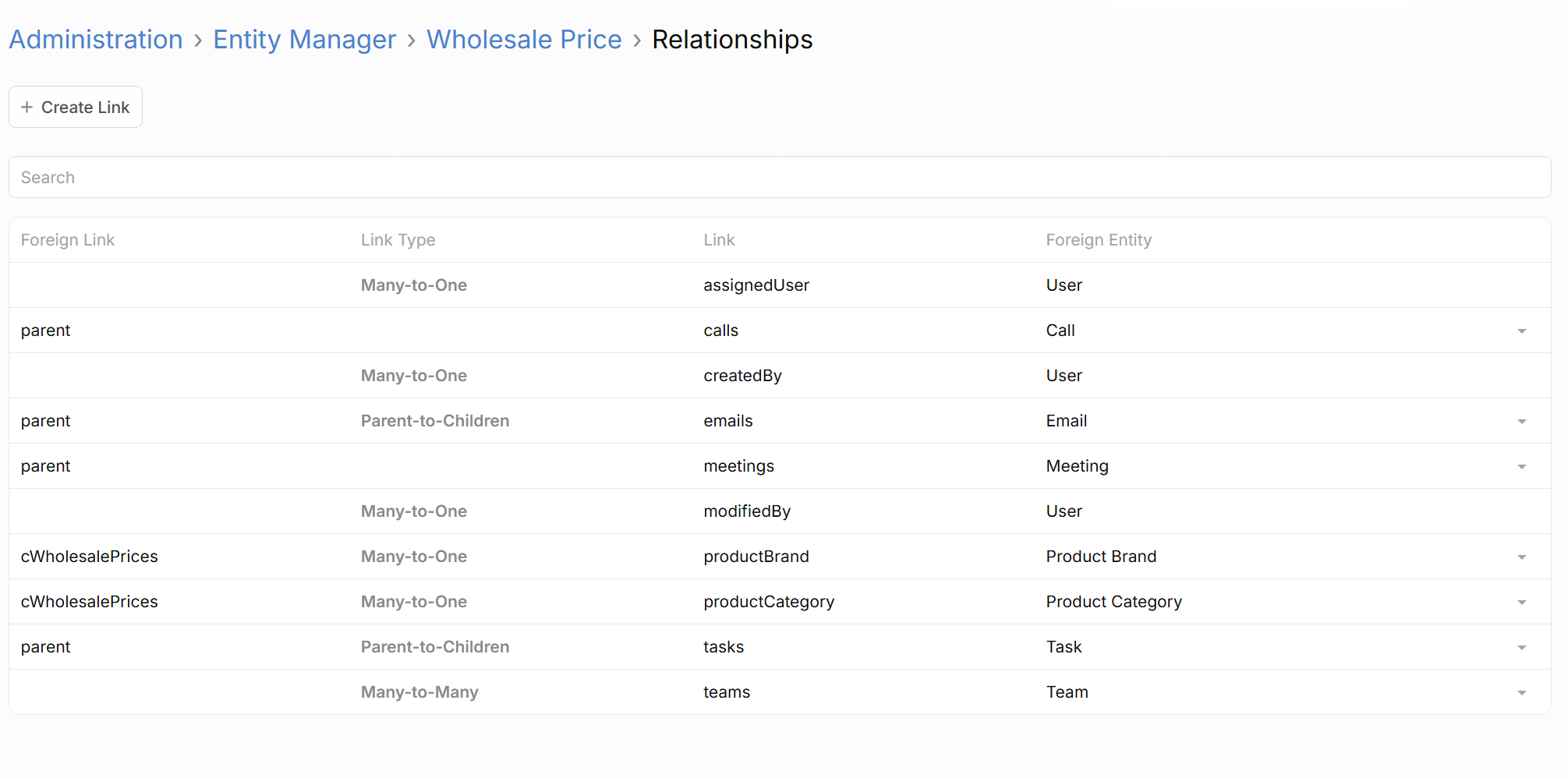Expand actions menu for teams row

click(1521, 693)
